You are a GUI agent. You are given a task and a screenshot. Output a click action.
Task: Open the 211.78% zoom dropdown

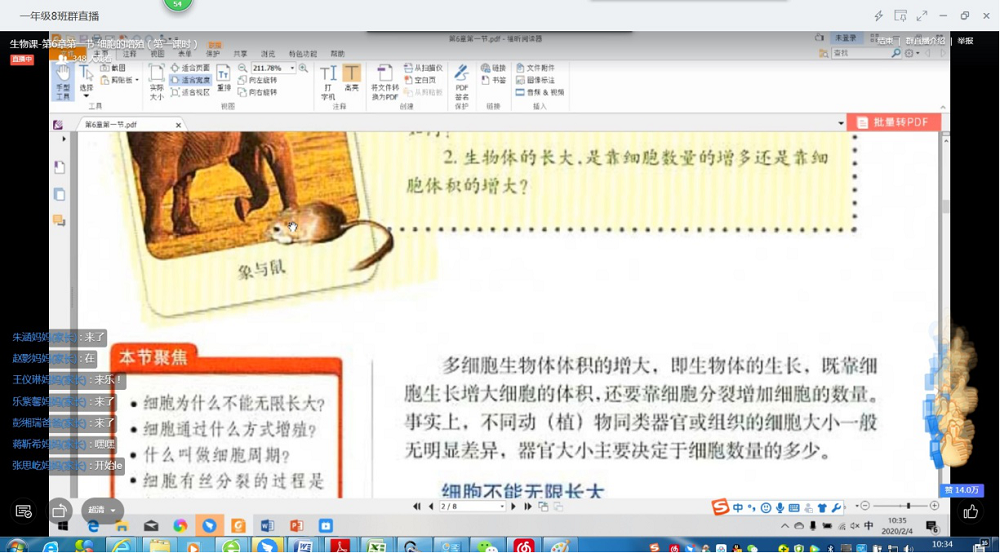tap(292, 68)
